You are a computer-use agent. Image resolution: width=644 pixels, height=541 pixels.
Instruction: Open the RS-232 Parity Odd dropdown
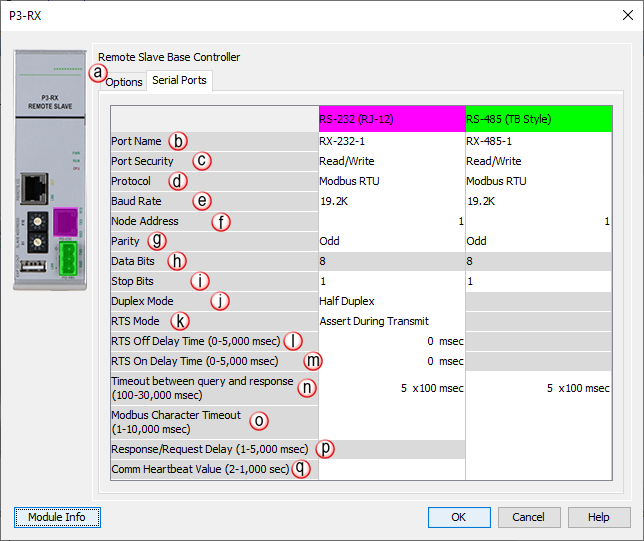391,241
